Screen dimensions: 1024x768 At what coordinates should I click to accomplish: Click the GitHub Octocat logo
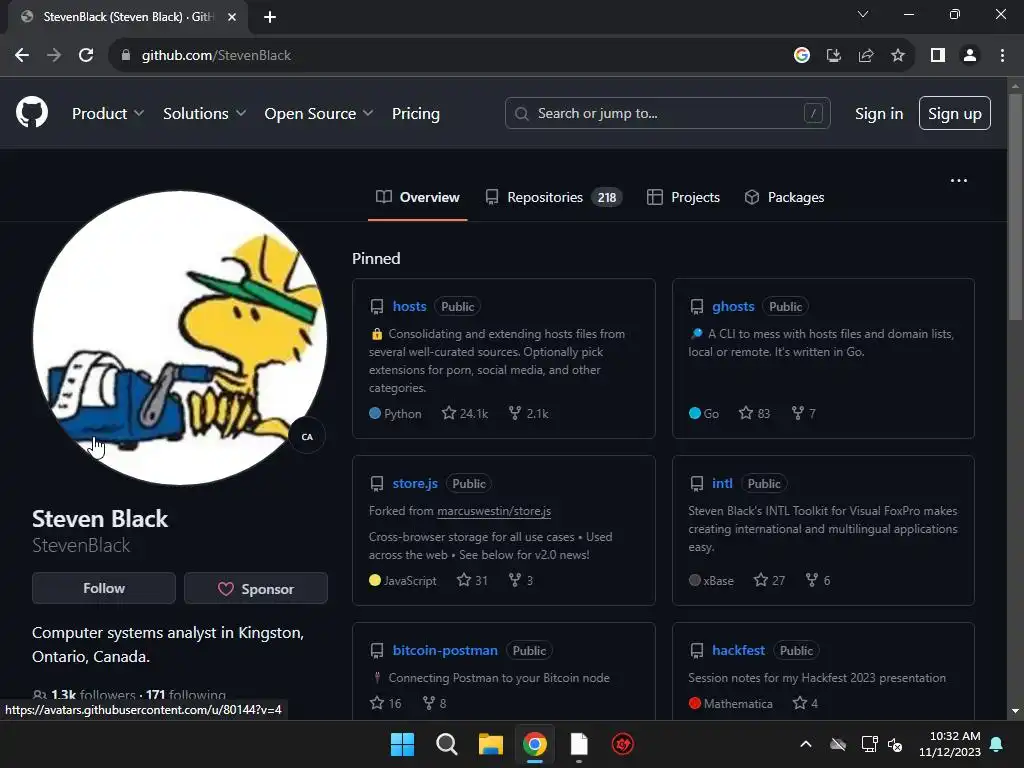[32, 112]
